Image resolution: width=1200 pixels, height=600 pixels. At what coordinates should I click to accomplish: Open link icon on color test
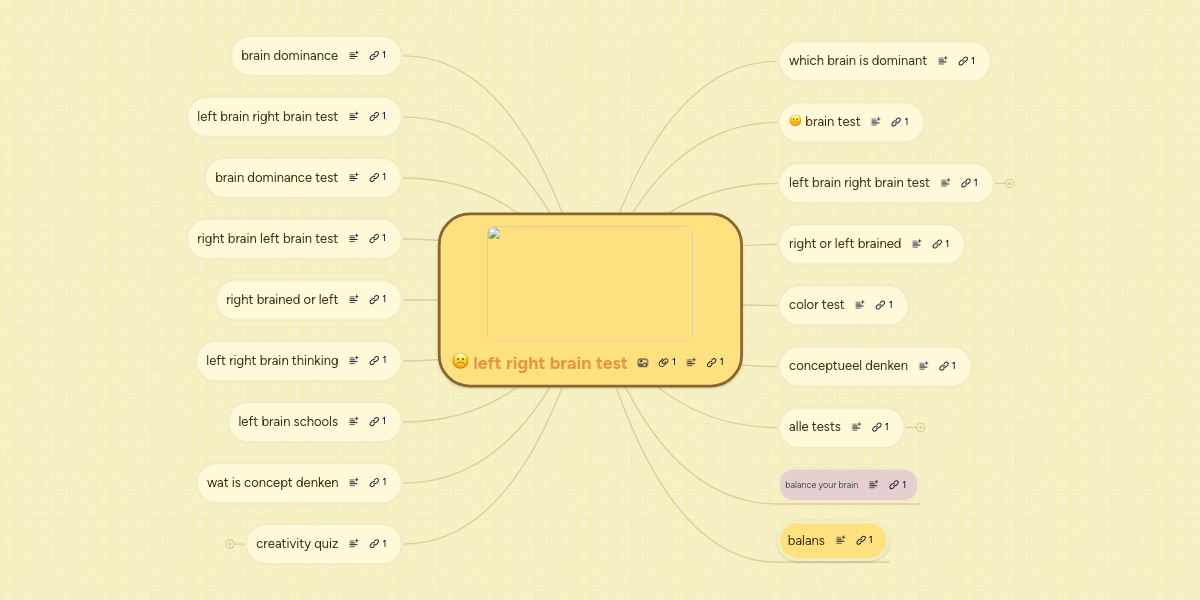pyautogui.click(x=883, y=305)
